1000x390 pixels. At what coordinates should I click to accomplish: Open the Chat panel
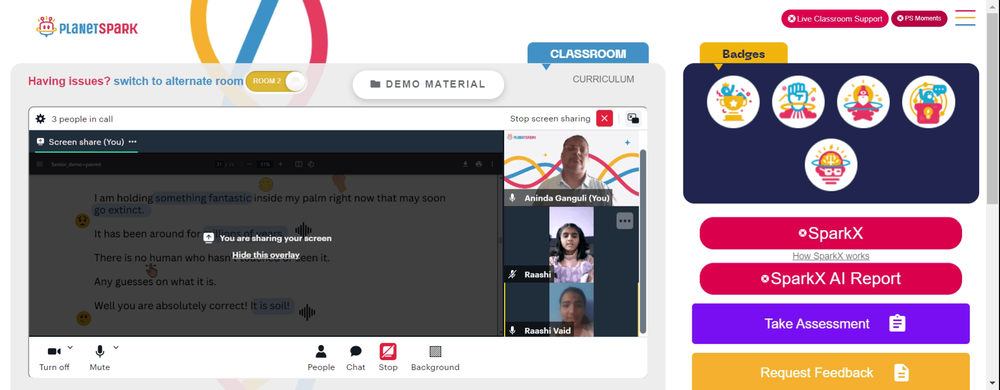(x=356, y=358)
